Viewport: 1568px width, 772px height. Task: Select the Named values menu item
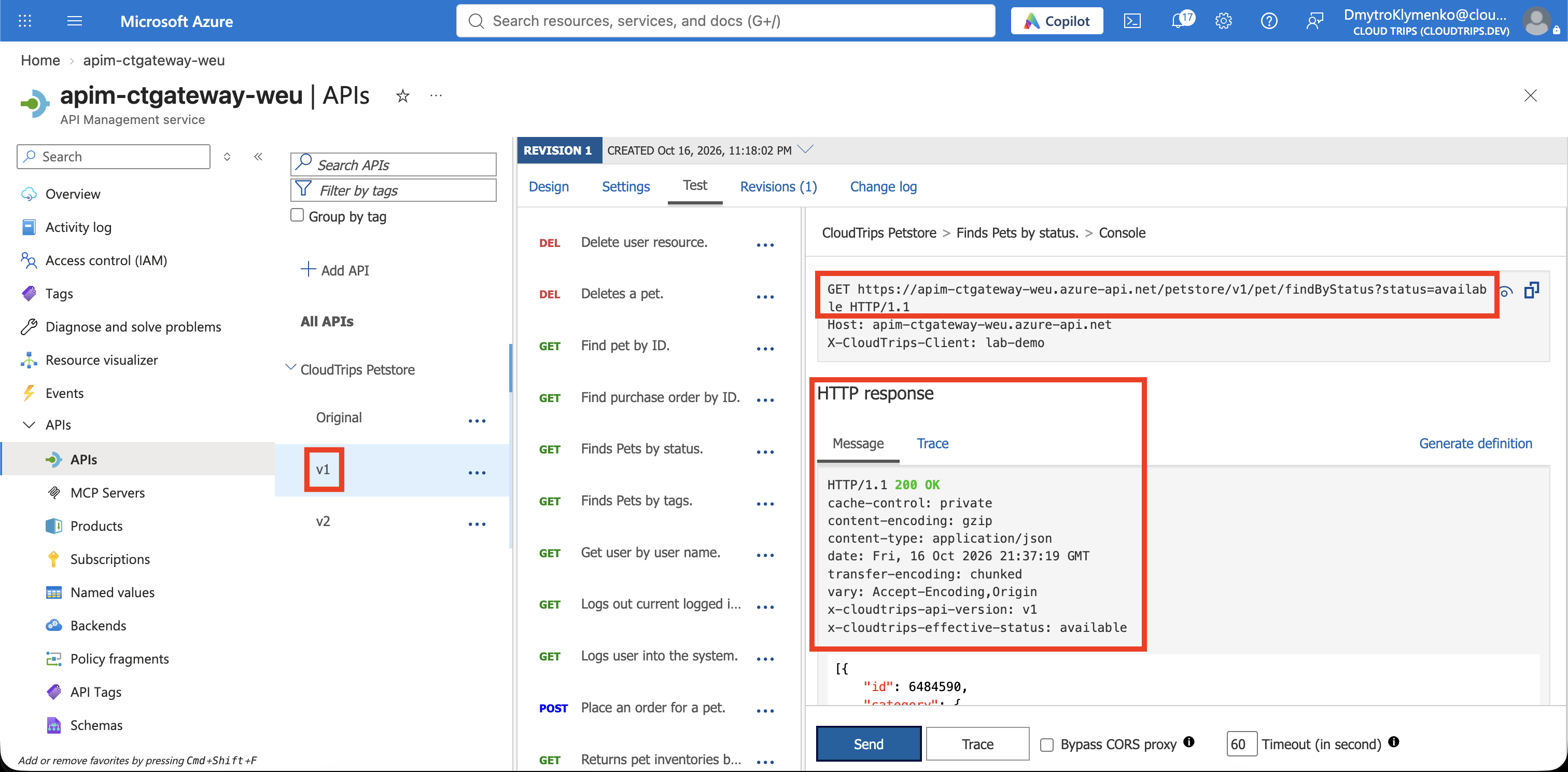[x=113, y=593]
